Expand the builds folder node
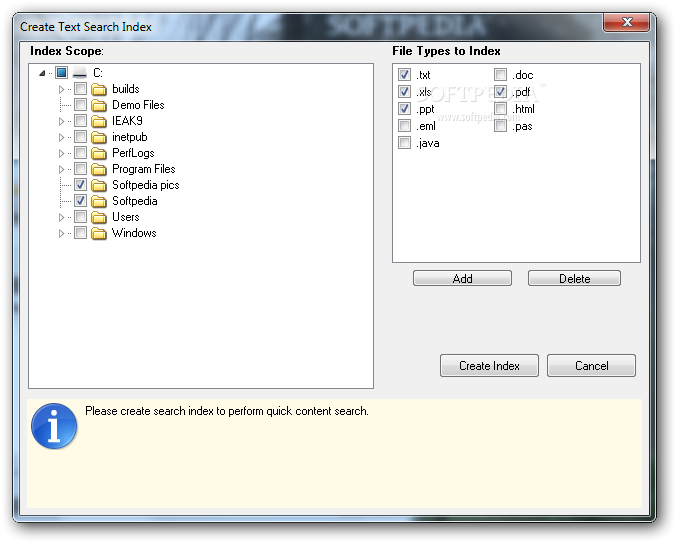The image size is (677, 543). [x=61, y=89]
